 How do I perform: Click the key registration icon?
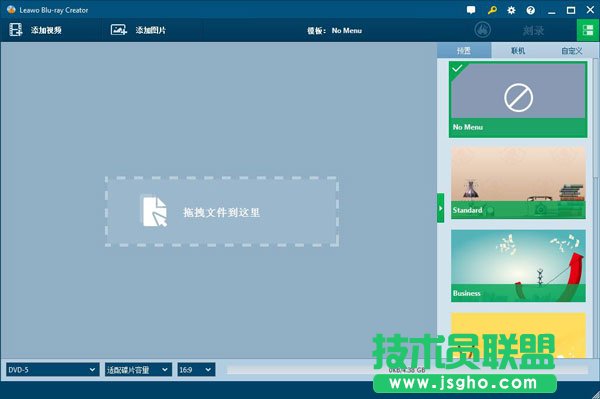tap(492, 10)
